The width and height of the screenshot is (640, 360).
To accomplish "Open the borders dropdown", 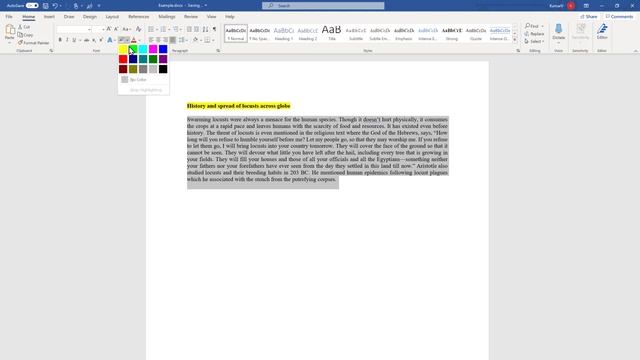I will pyautogui.click(x=213, y=40).
